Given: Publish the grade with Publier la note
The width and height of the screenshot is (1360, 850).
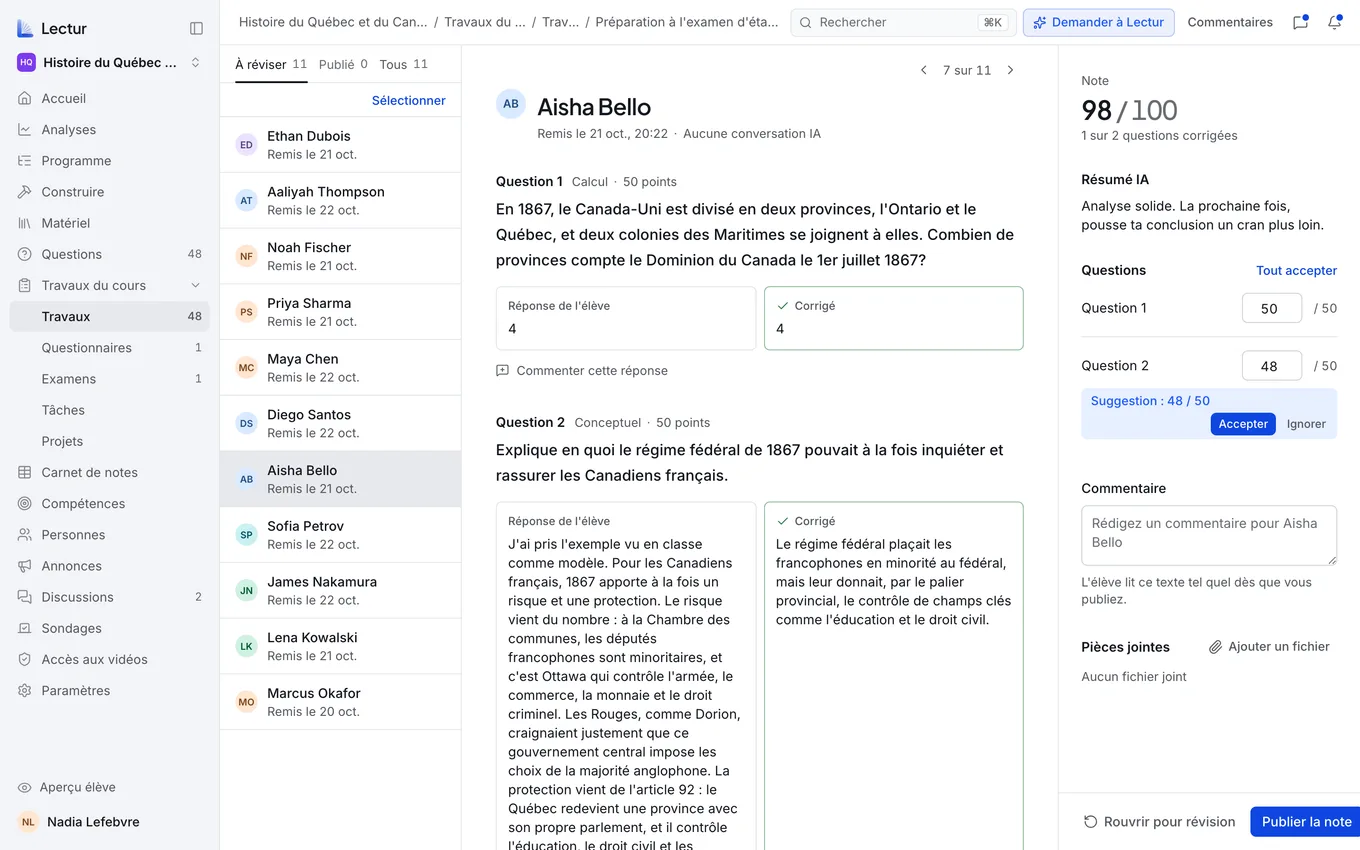Looking at the screenshot, I should click(1305, 821).
